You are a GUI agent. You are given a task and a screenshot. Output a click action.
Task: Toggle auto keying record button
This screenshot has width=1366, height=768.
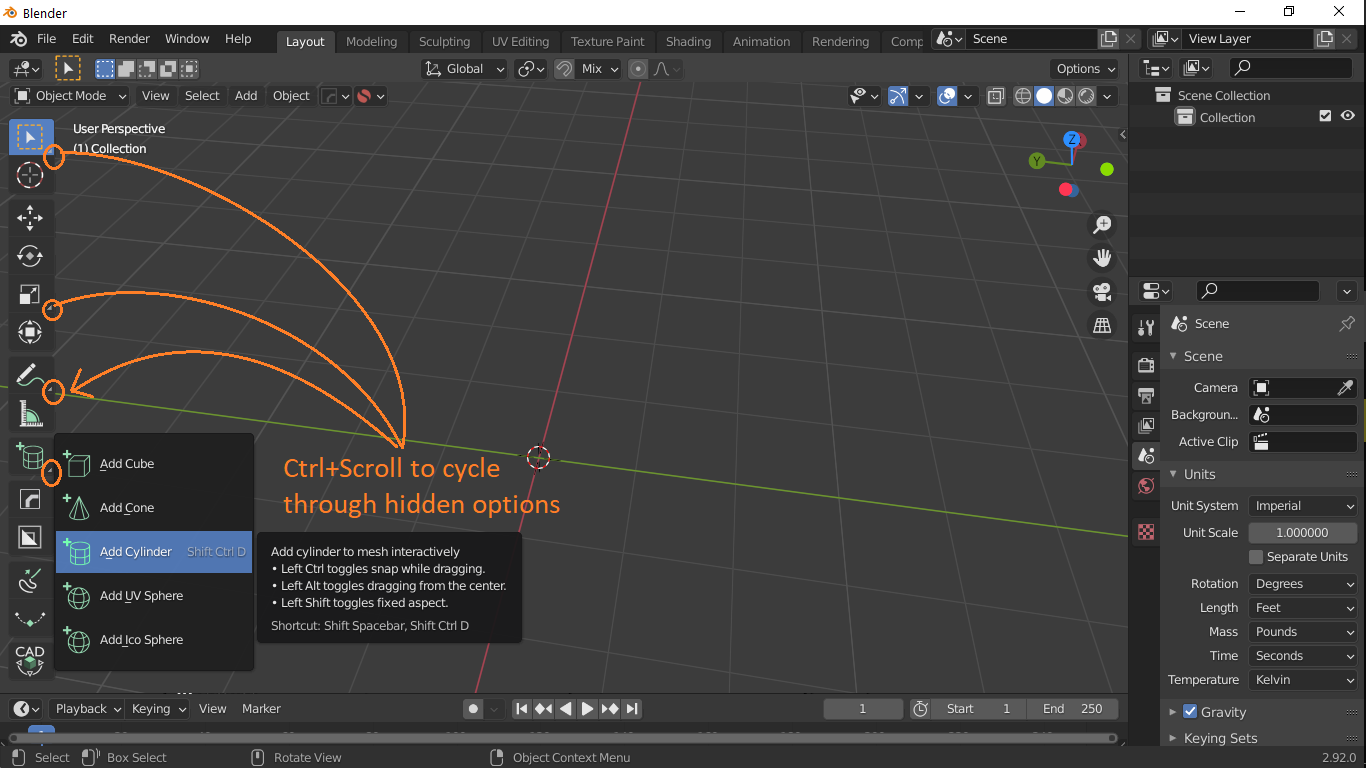click(x=473, y=708)
